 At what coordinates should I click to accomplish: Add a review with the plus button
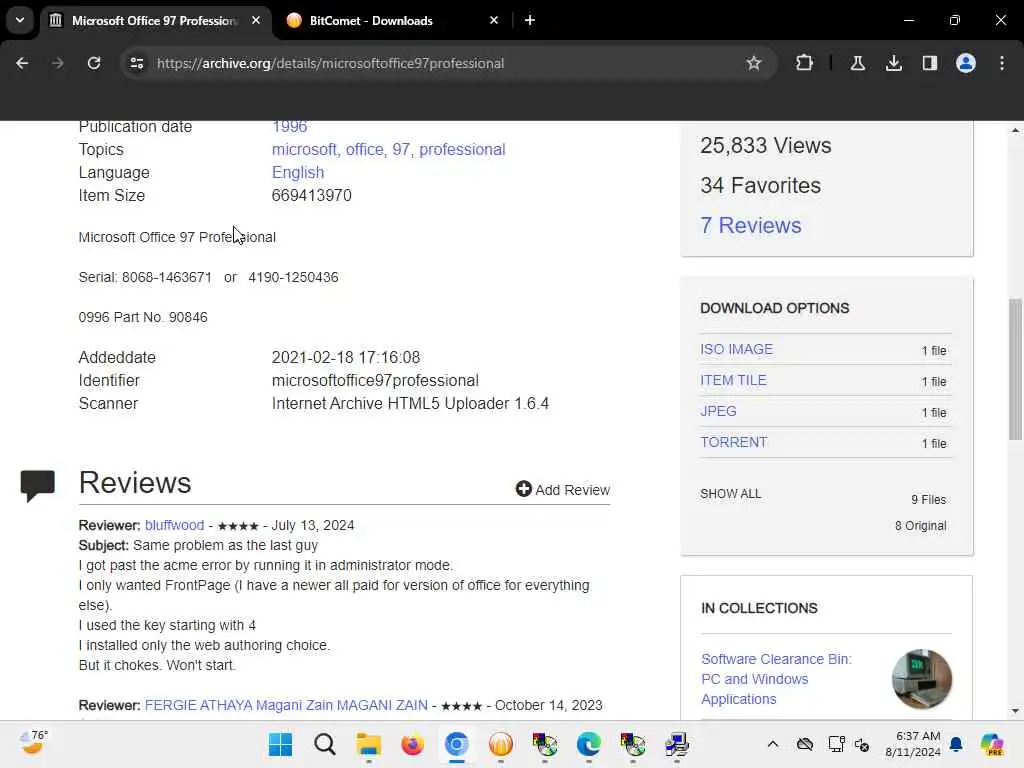tap(562, 489)
